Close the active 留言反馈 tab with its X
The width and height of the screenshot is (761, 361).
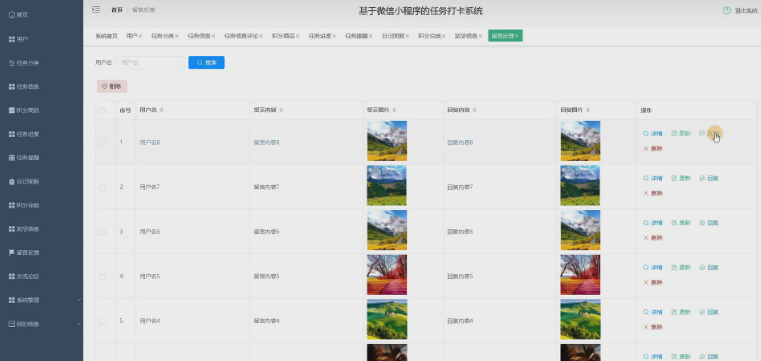pos(517,36)
